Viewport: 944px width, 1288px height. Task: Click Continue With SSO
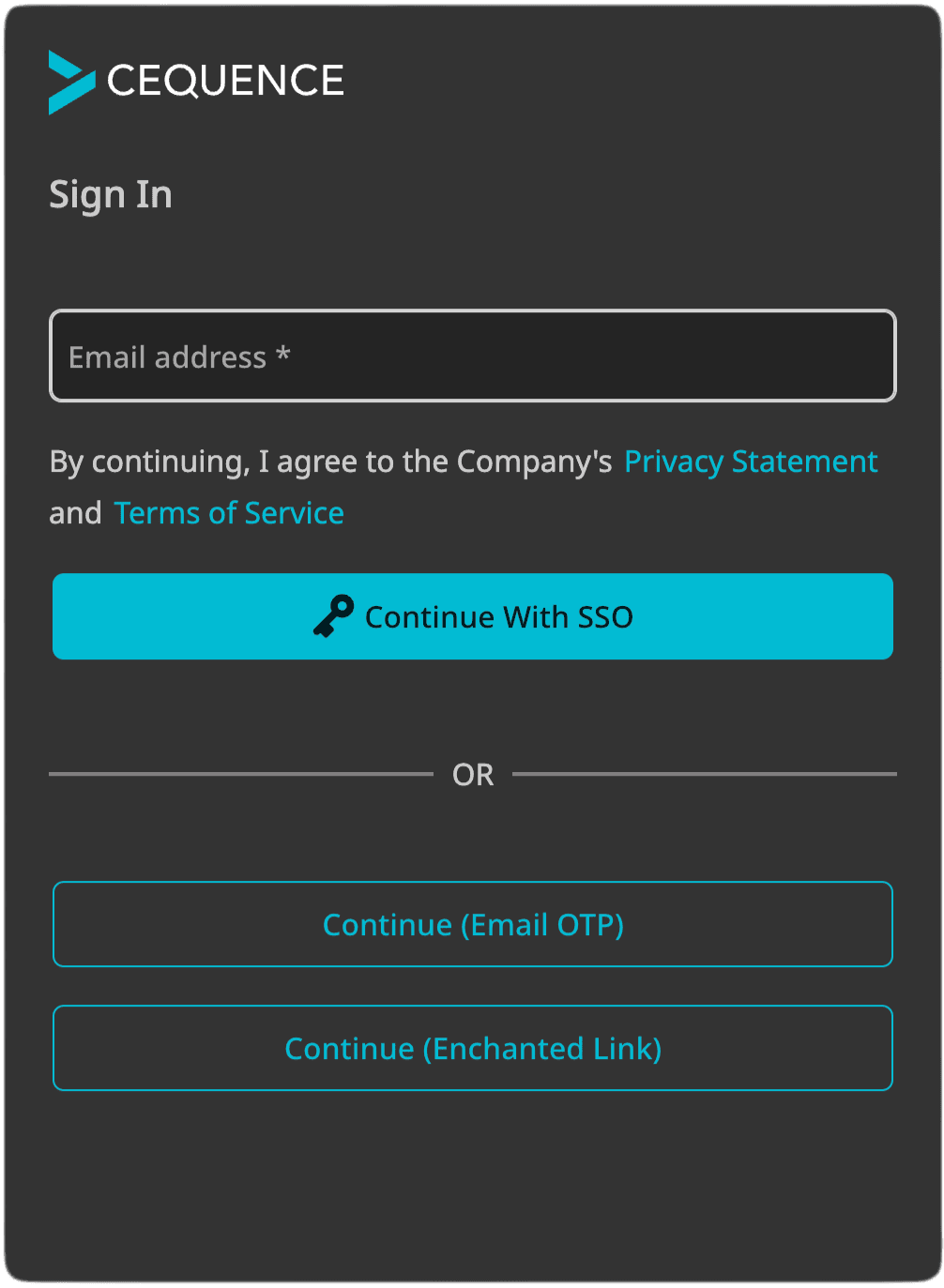pyautogui.click(x=472, y=616)
